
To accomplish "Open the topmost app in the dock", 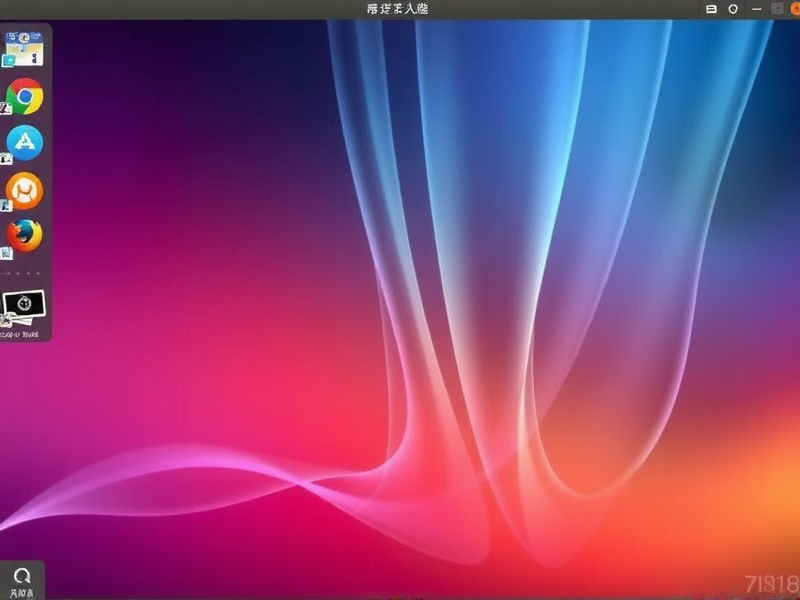I will (23, 49).
